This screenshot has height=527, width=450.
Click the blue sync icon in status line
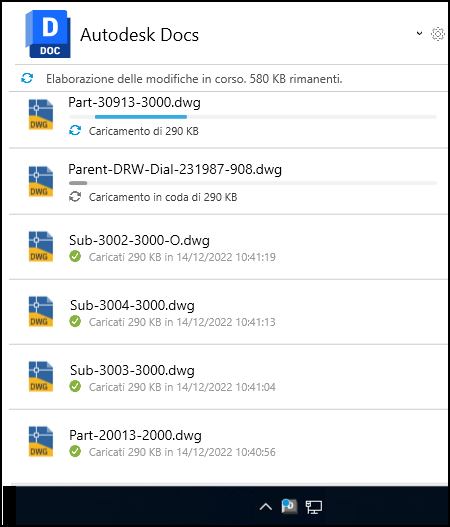click(x=27, y=78)
